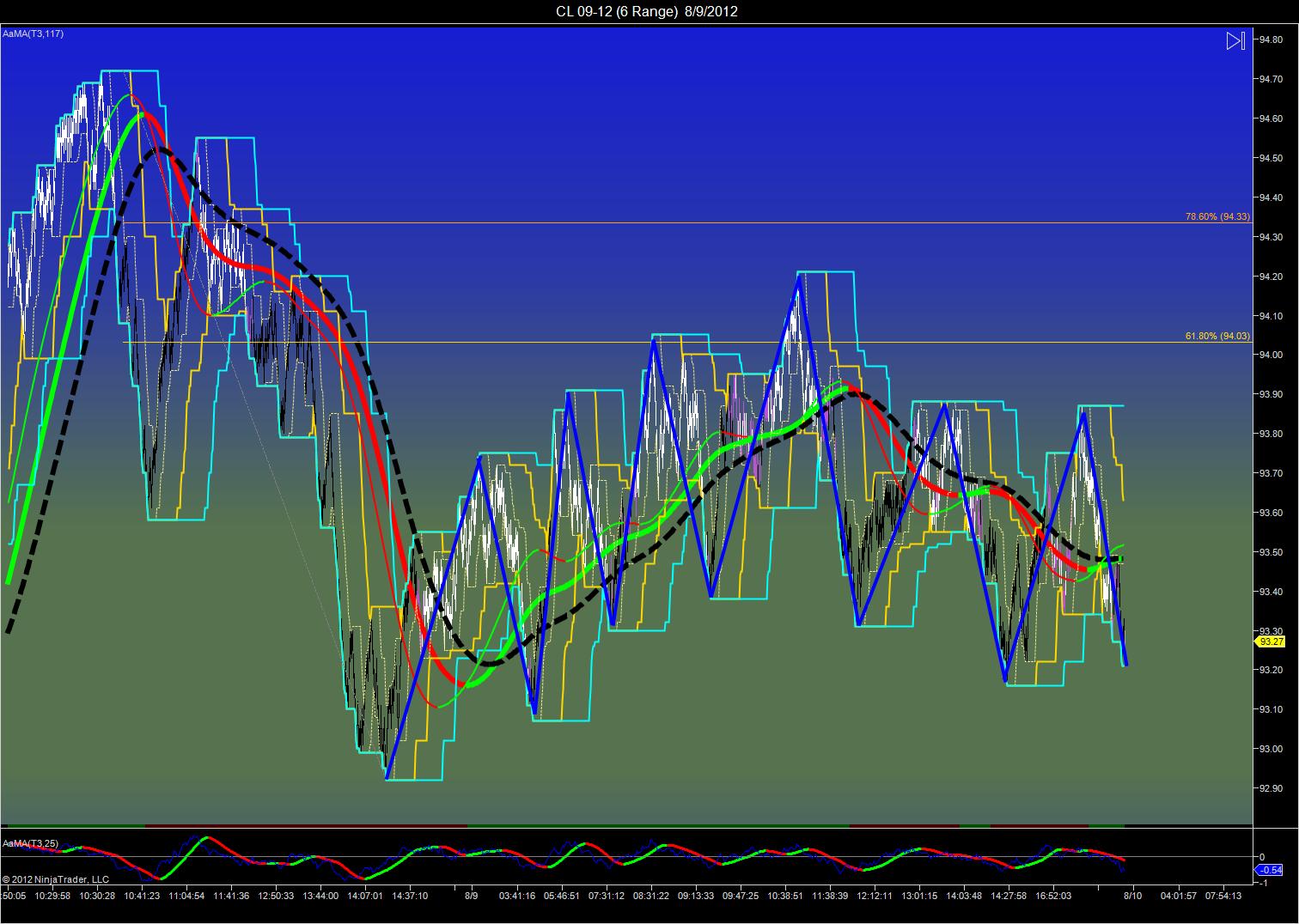
Task: Click the 05:46:51 time axis label
Action: coord(561,896)
